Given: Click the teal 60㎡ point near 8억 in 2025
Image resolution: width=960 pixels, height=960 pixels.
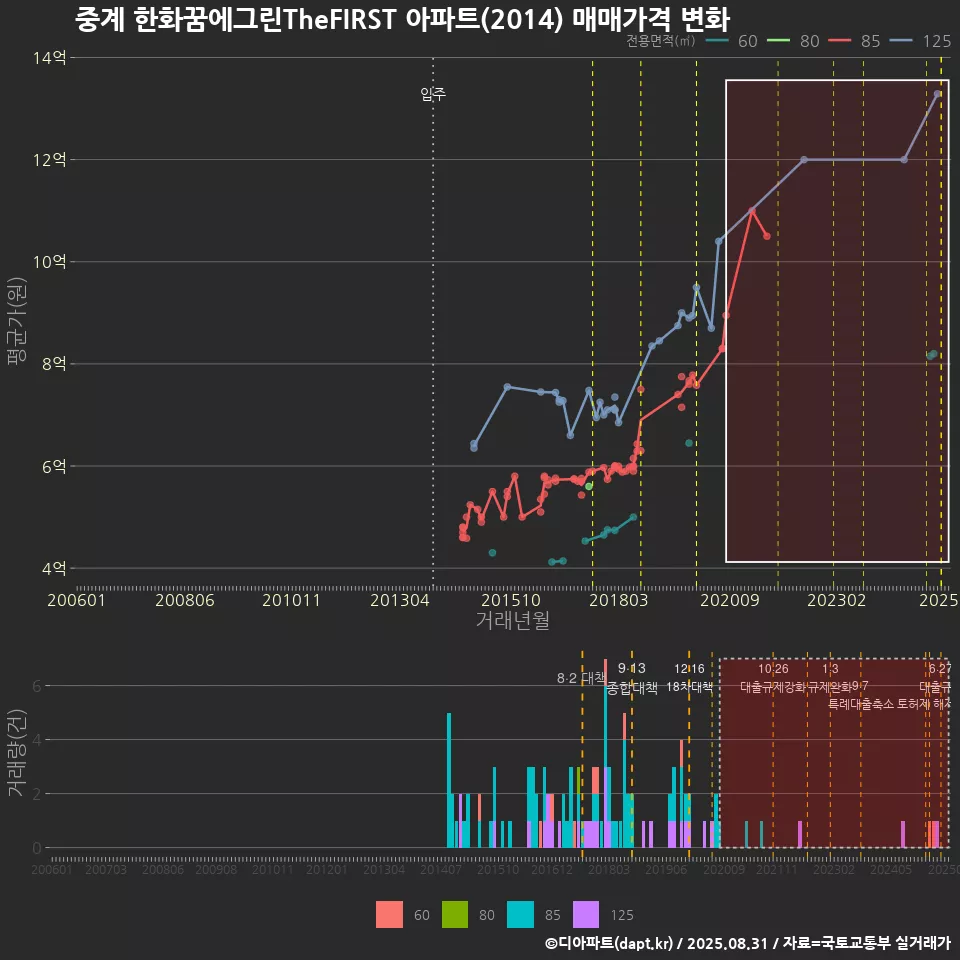Looking at the screenshot, I should tap(932, 354).
